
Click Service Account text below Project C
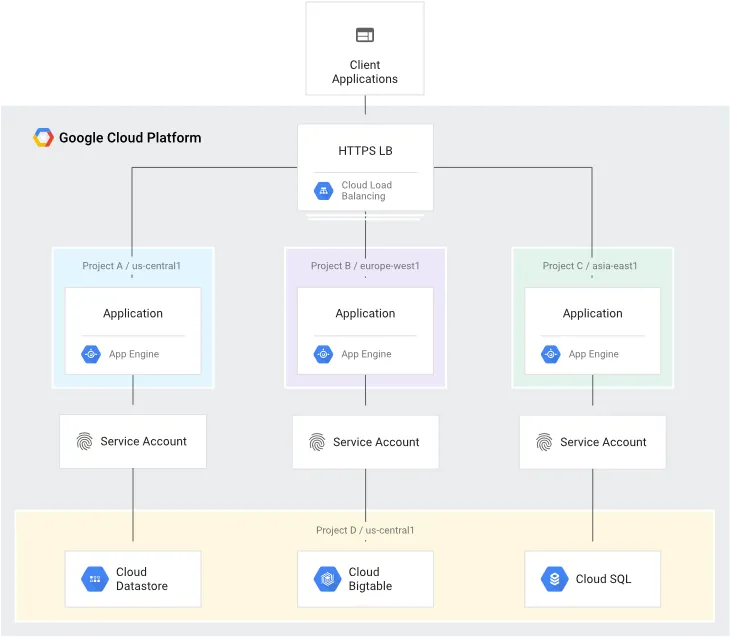click(603, 442)
